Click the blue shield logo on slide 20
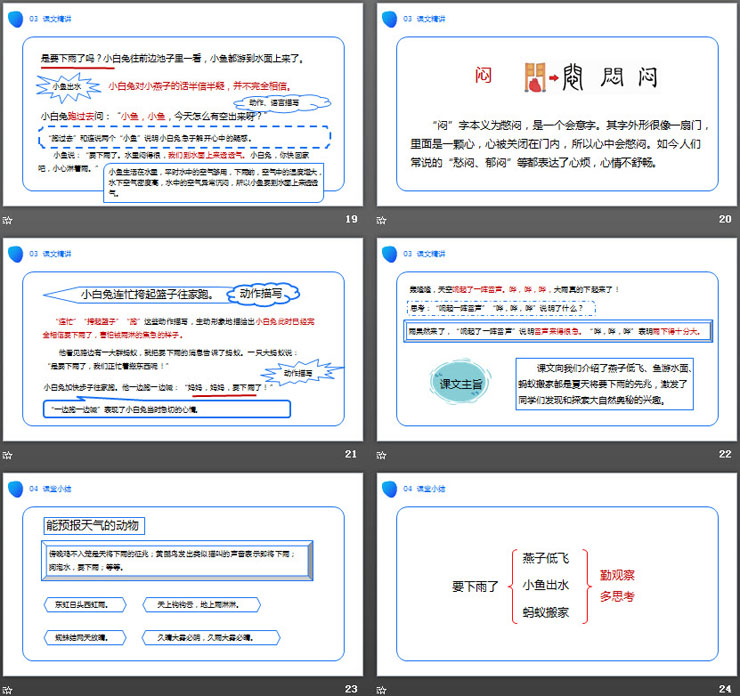The image size is (740, 696). pyautogui.click(x=390, y=19)
